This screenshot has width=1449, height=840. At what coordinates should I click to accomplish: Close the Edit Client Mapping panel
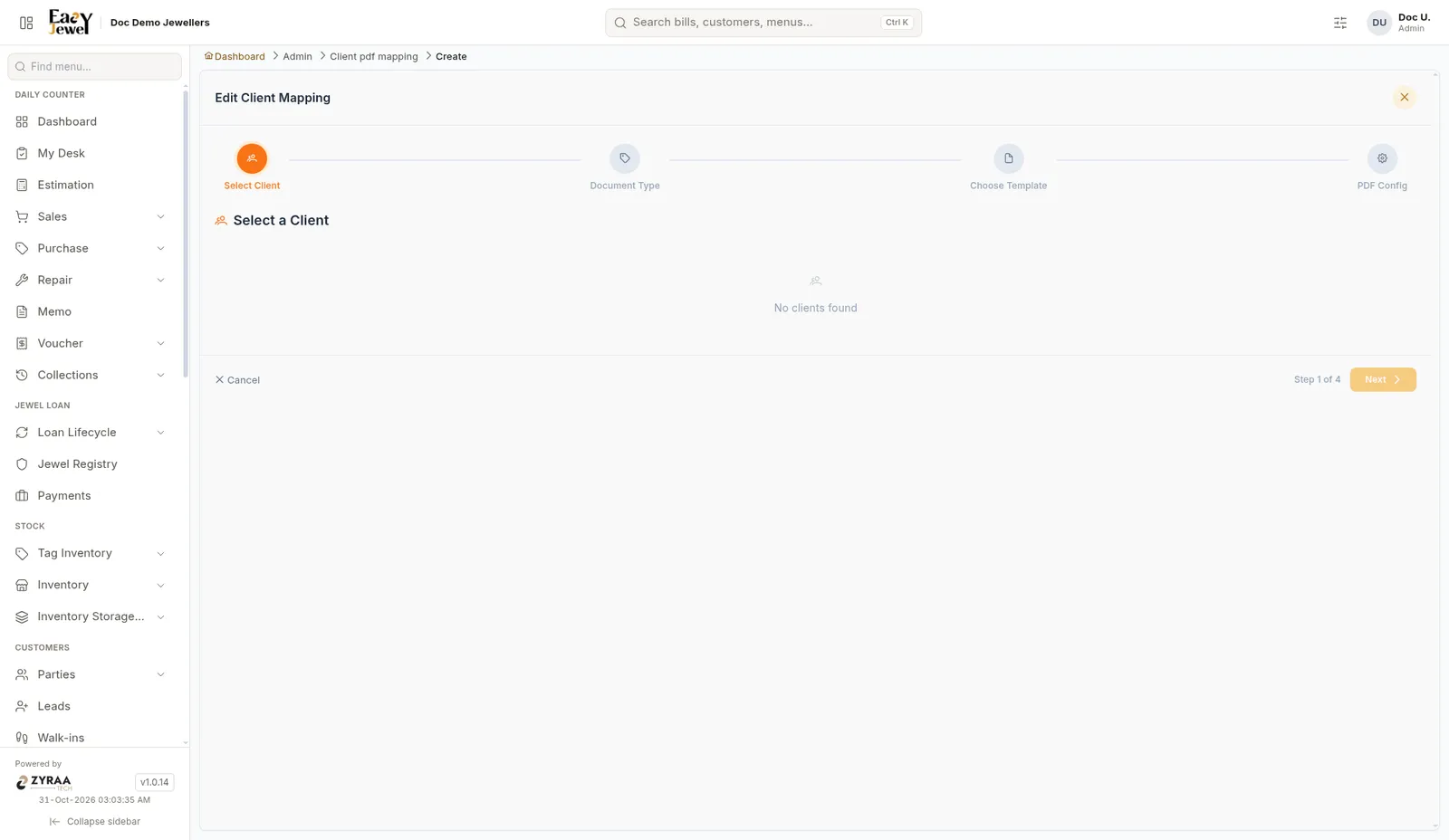point(1405,97)
